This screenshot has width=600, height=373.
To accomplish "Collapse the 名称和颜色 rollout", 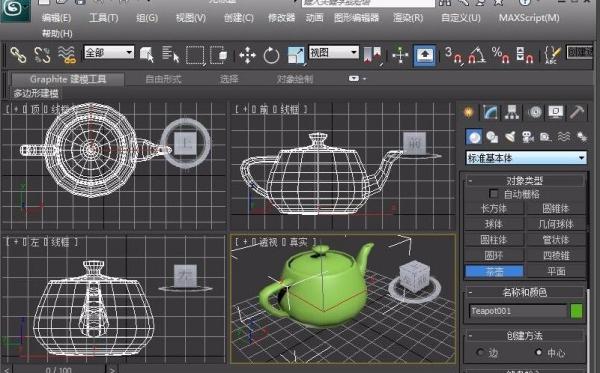I will click(524, 292).
